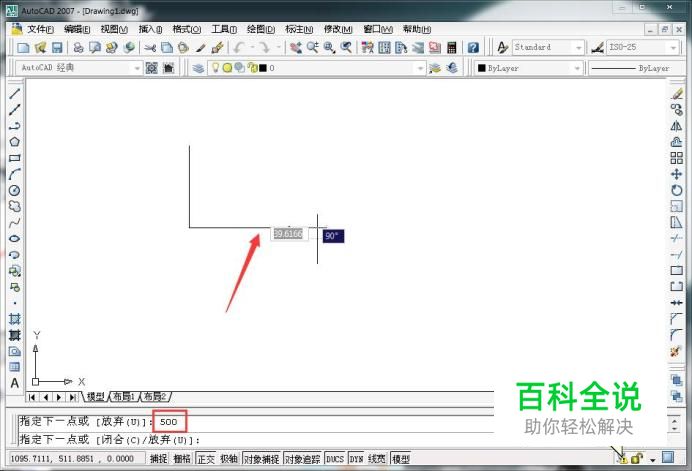This screenshot has width=692, height=471.
Task: Select the Array tool
Action: 676,158
